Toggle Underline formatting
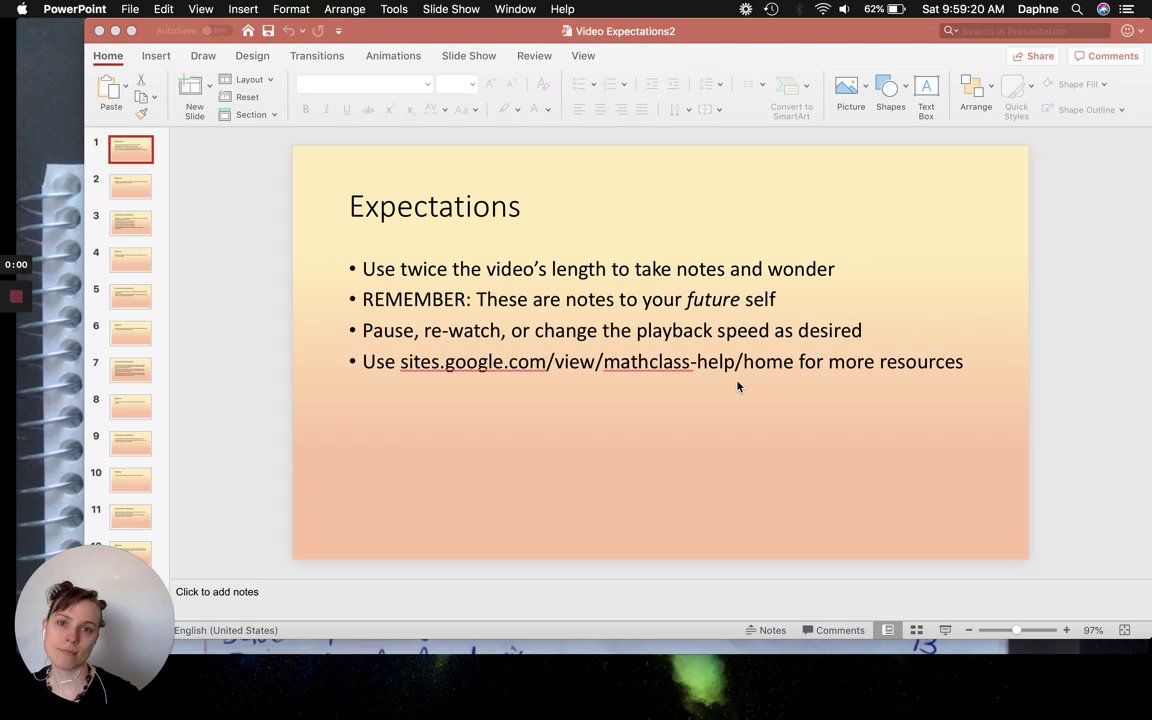1152x720 pixels. (x=347, y=109)
